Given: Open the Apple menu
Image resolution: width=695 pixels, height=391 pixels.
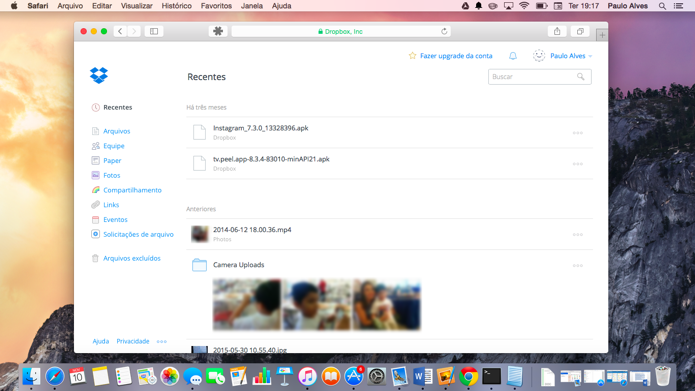Looking at the screenshot, I should pyautogui.click(x=14, y=6).
